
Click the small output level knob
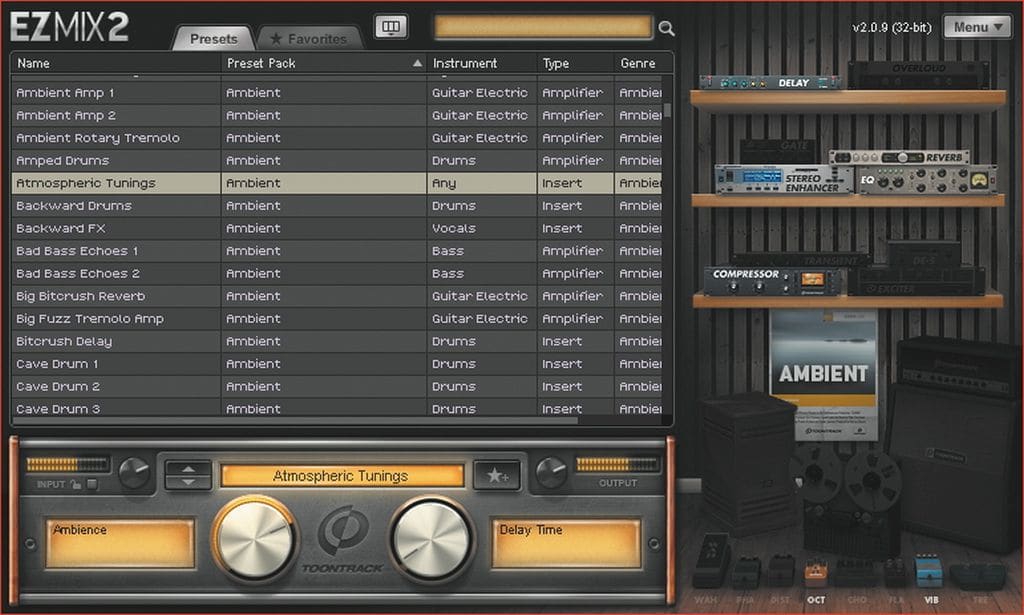click(x=551, y=473)
